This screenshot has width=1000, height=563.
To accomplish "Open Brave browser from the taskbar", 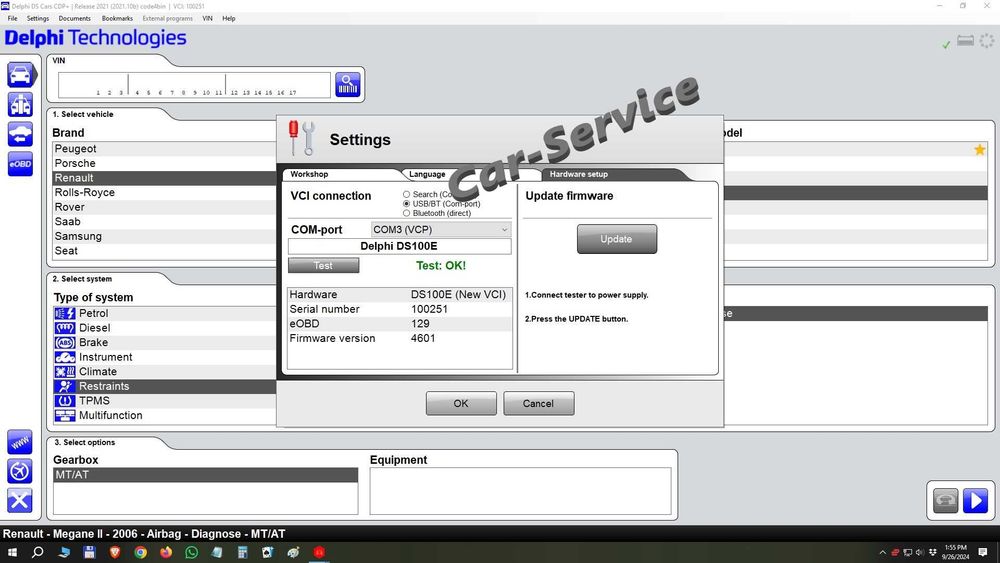I will [115, 552].
